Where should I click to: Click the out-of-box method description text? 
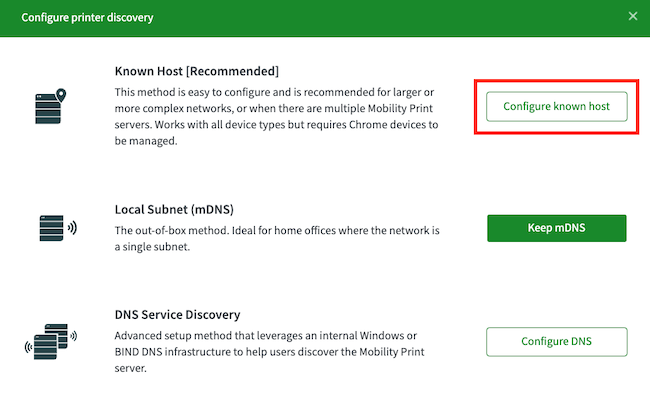[x=277, y=238]
